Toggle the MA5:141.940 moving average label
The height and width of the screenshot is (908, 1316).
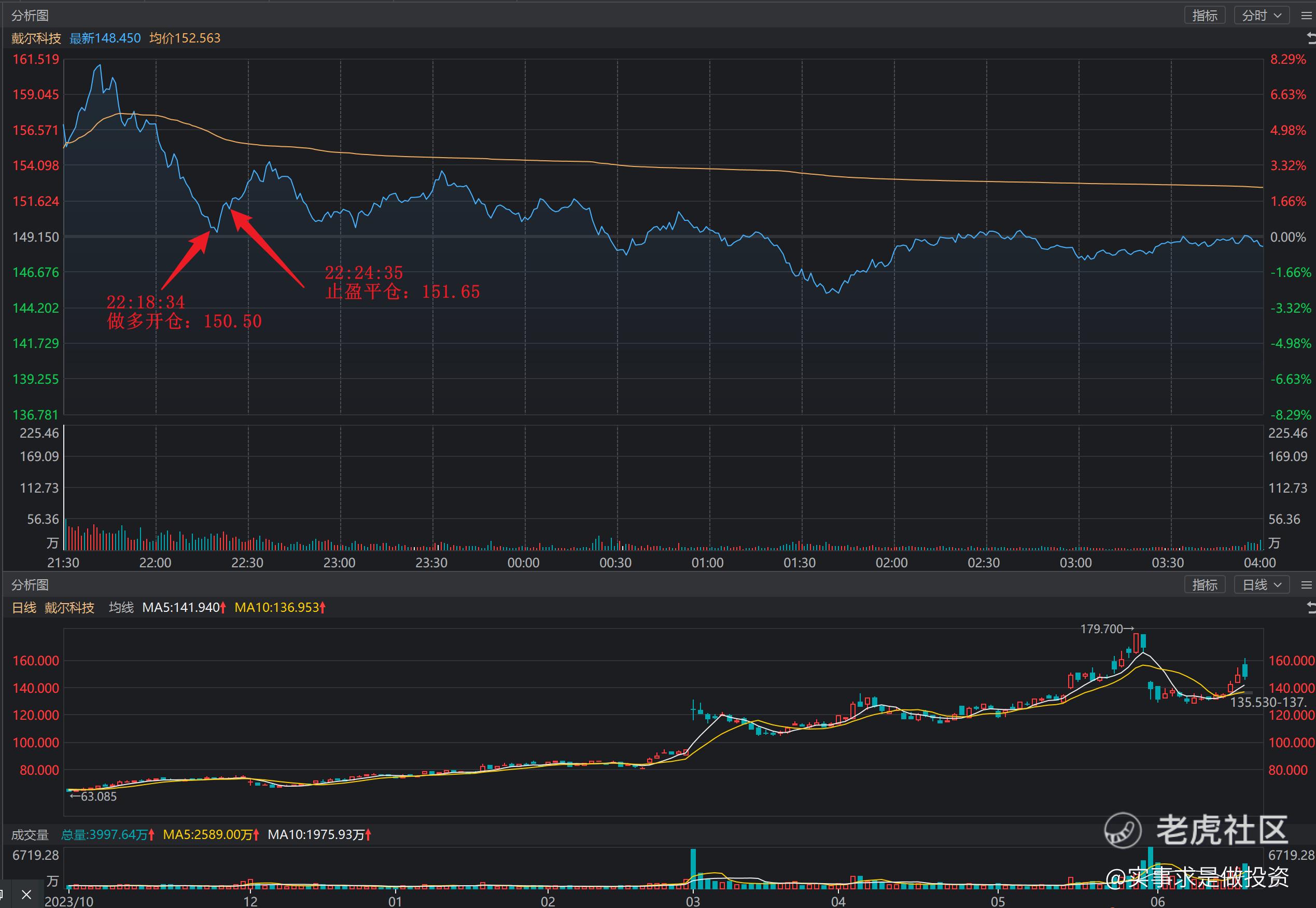coord(184,608)
